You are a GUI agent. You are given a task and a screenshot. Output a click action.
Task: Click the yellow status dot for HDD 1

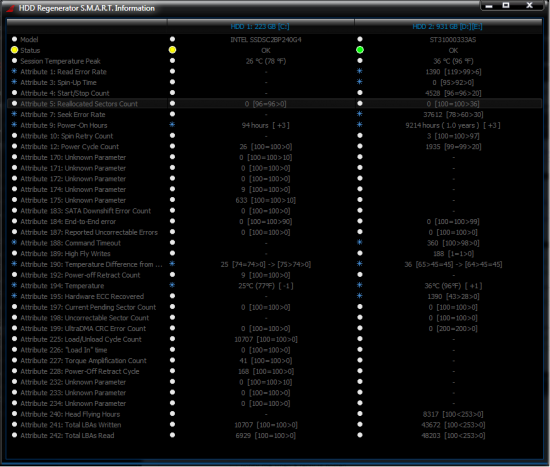[x=172, y=50]
